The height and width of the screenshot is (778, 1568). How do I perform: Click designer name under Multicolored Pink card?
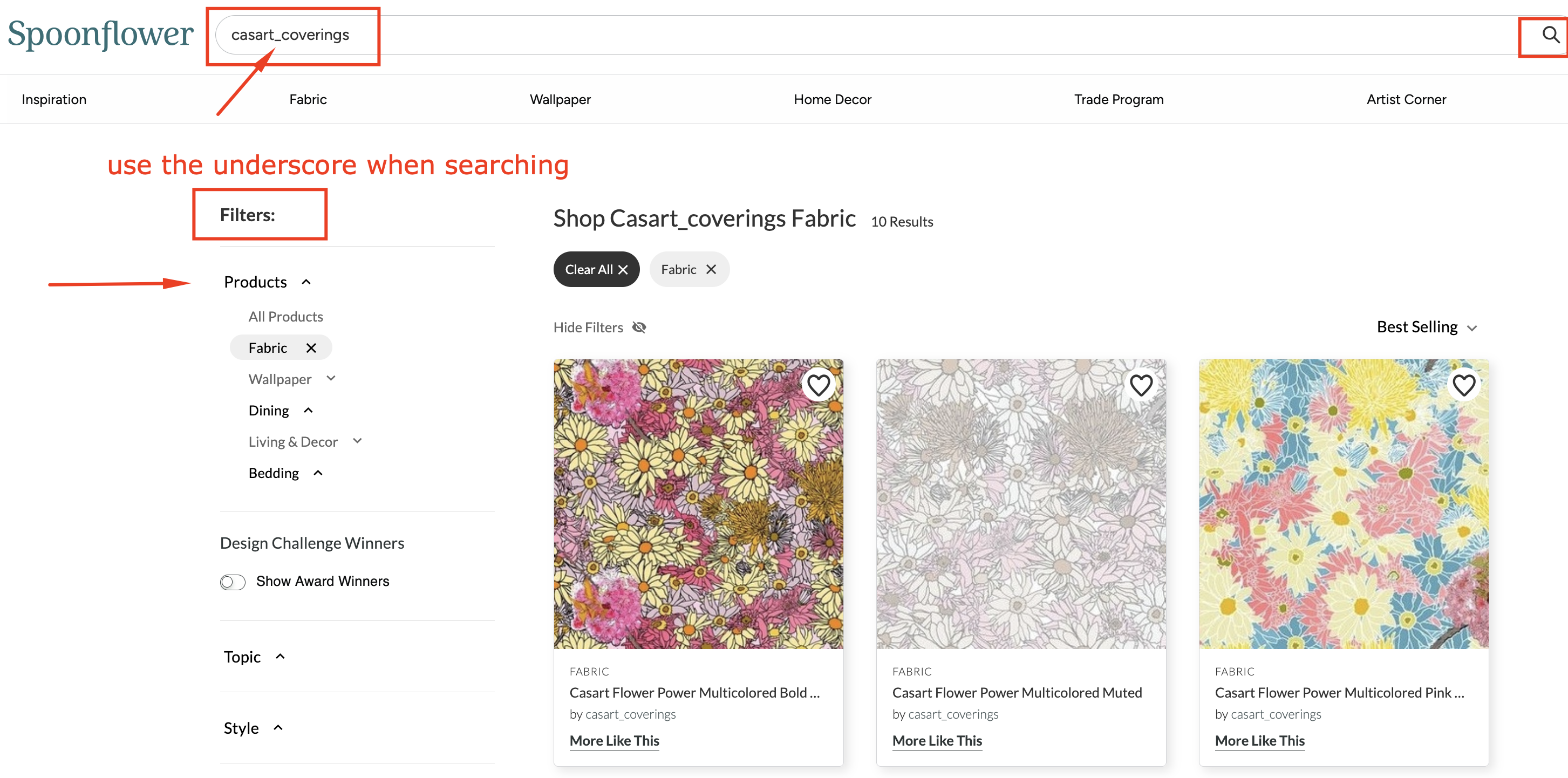1276,714
